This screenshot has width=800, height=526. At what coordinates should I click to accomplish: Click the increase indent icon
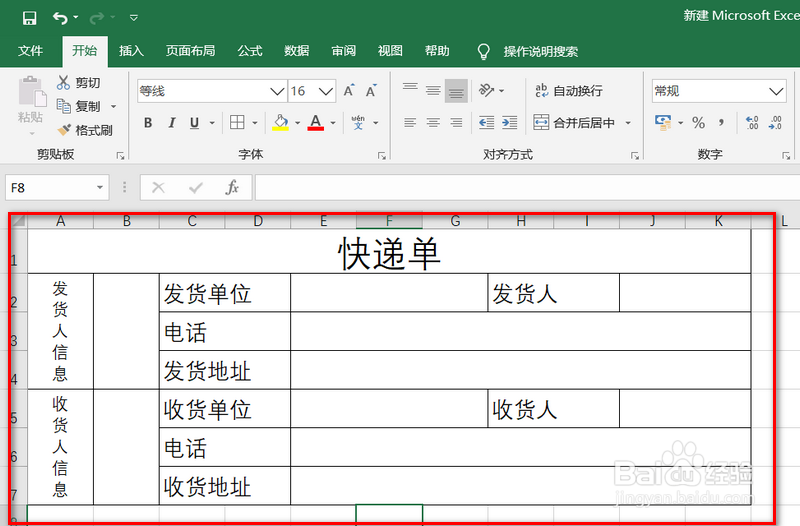[509, 122]
